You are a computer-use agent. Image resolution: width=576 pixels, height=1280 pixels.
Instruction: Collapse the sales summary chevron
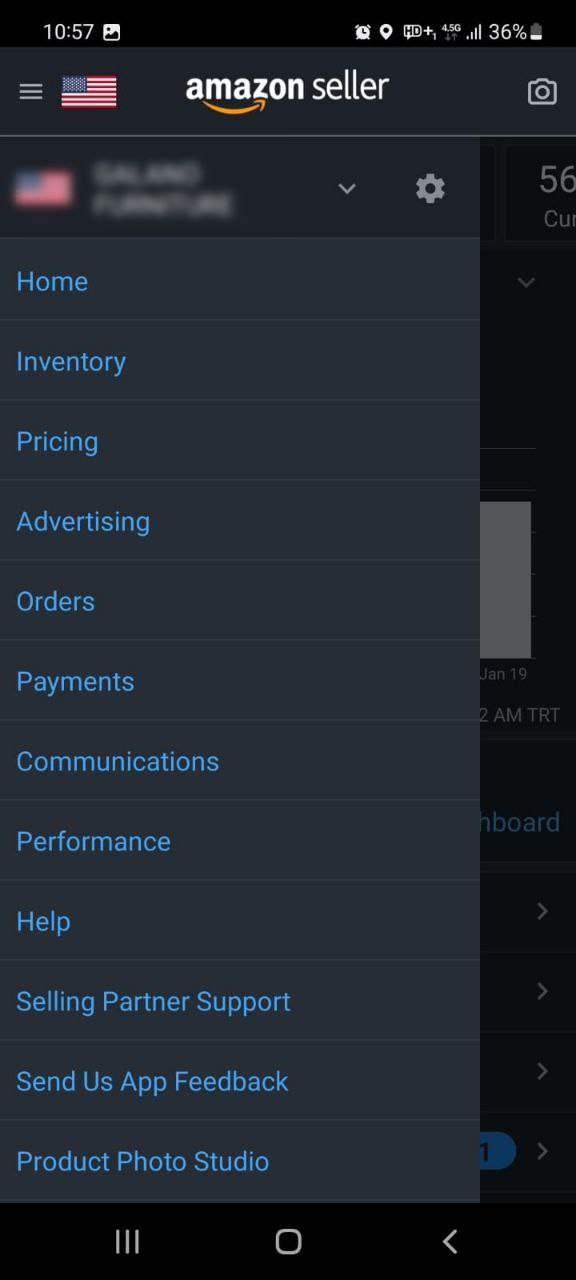click(527, 282)
